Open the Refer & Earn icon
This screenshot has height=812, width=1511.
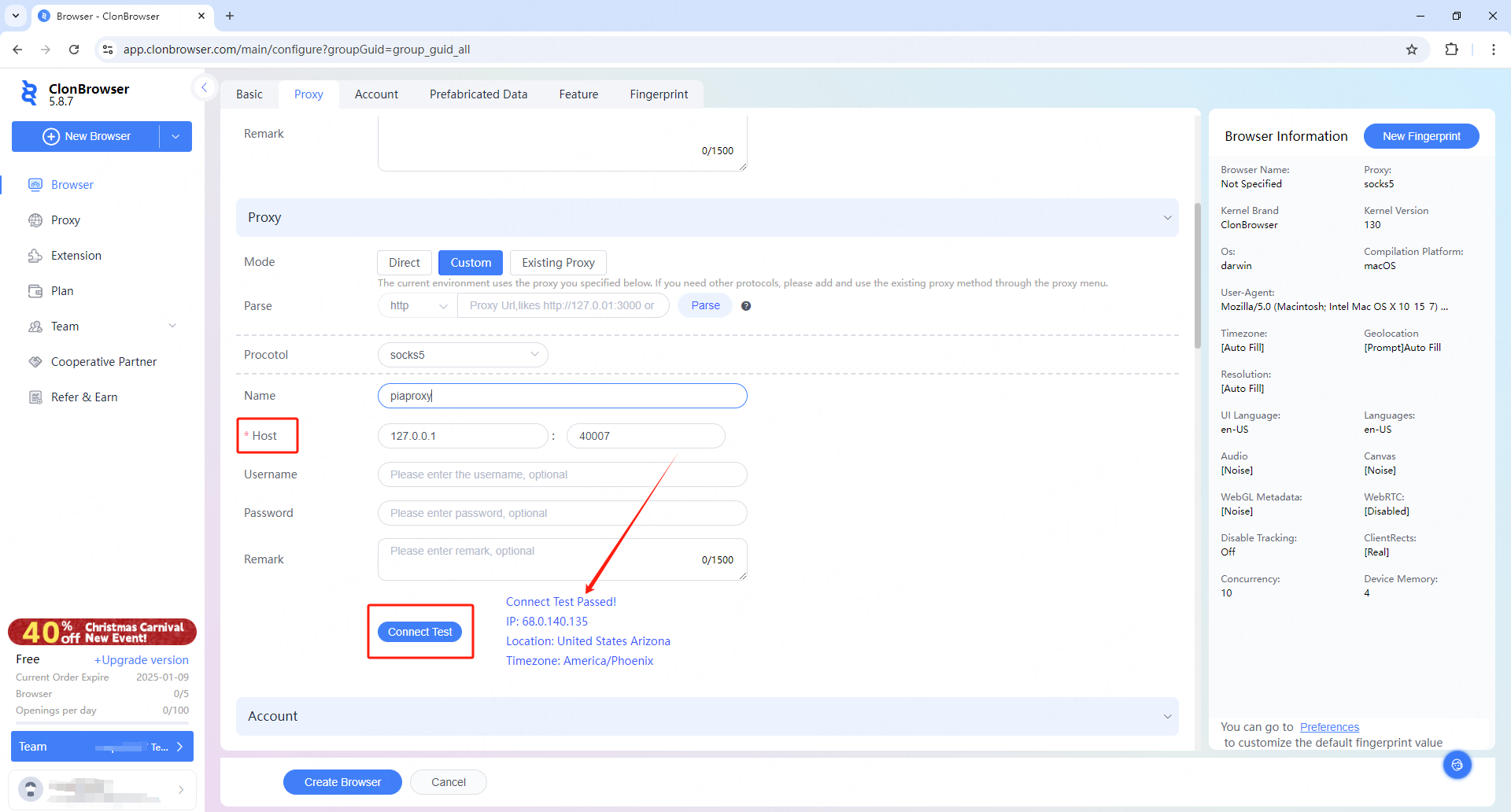point(35,397)
